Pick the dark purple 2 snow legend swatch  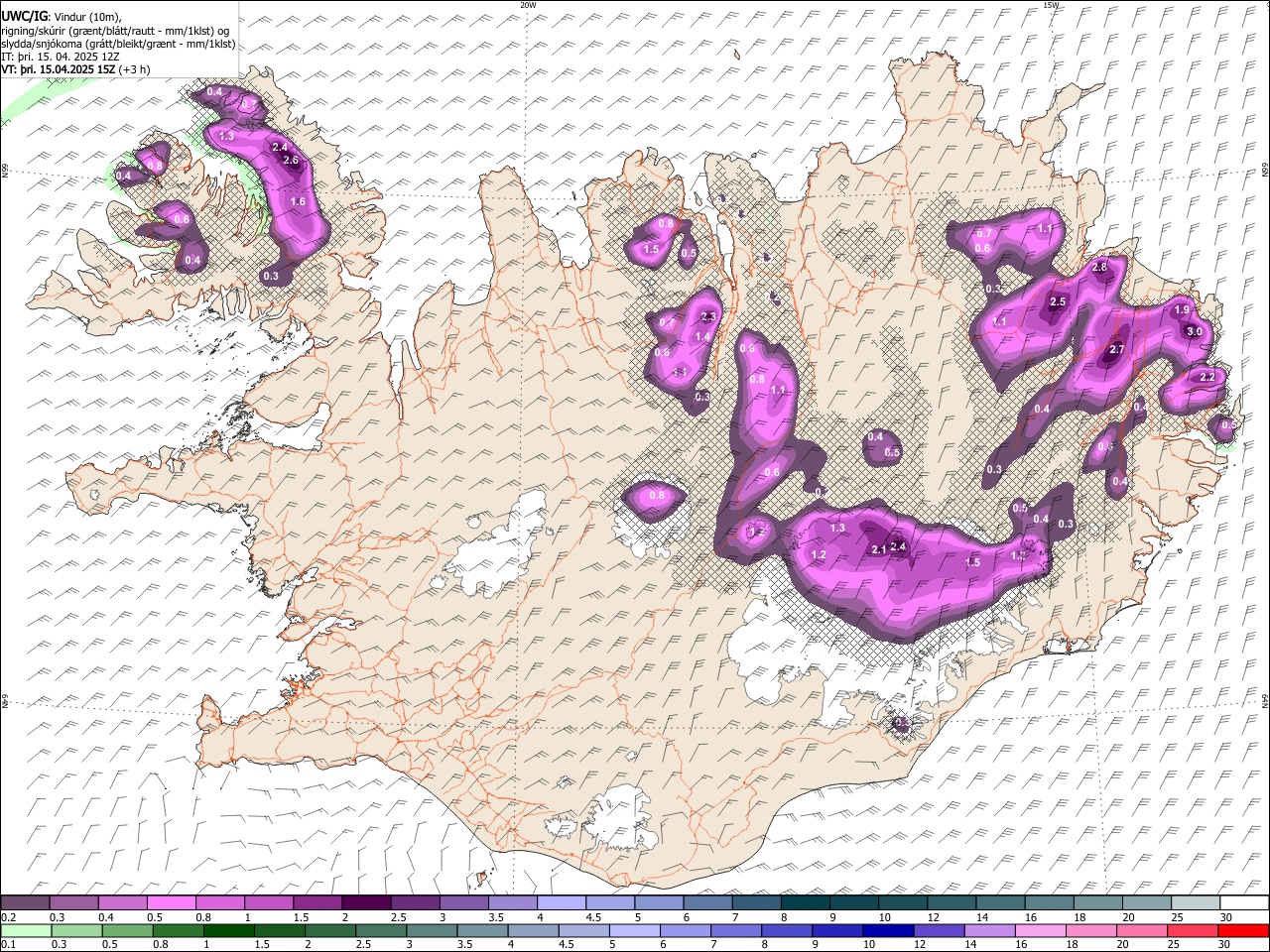click(x=366, y=903)
